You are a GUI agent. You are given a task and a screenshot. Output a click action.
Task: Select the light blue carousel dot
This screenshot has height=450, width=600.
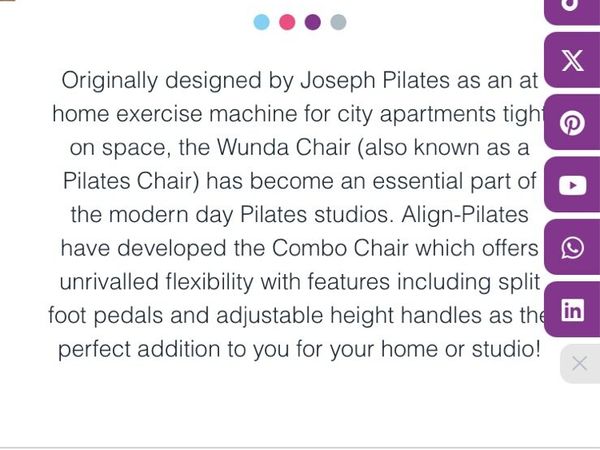point(262,22)
